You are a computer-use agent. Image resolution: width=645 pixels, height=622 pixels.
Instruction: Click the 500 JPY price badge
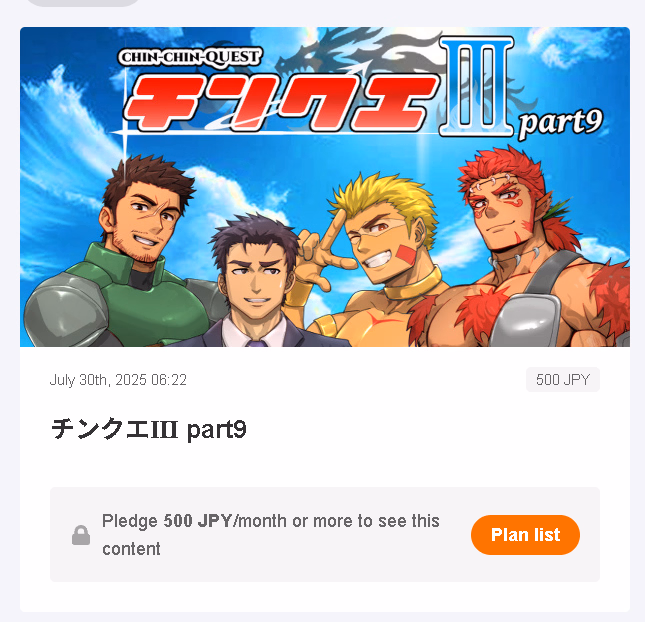pyautogui.click(x=563, y=379)
